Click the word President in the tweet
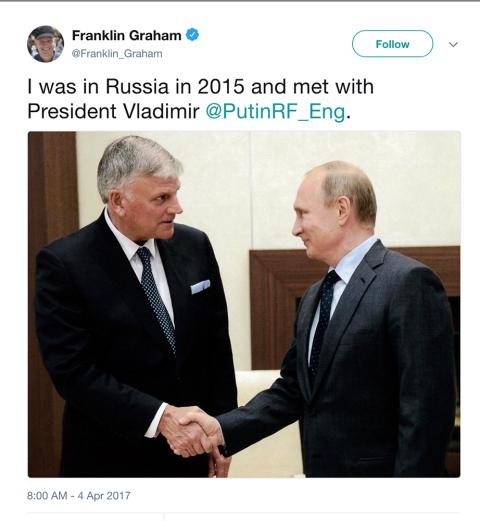Viewport: 480px width, 521px height. tap(73, 111)
